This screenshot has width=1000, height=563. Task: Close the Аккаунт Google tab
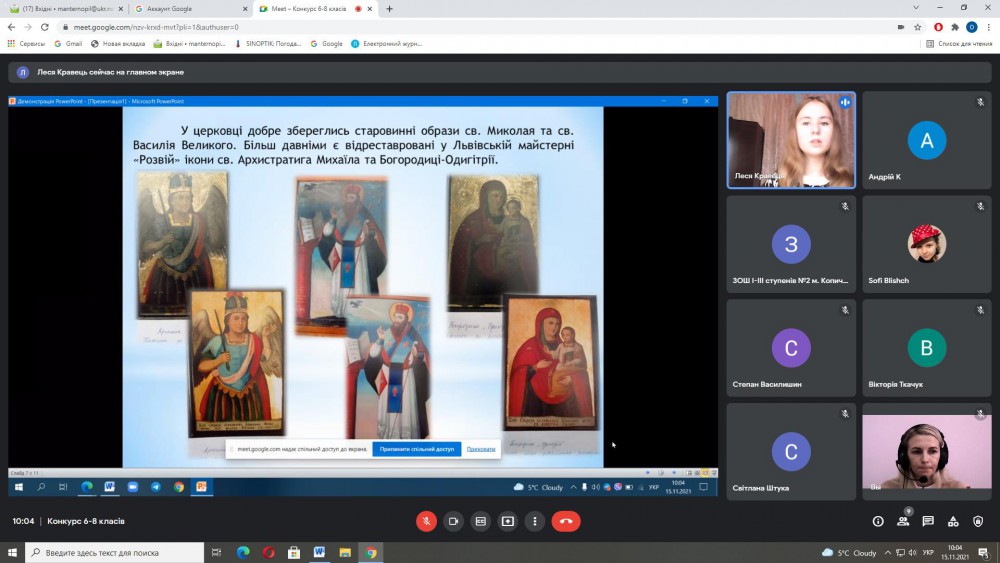pyautogui.click(x=245, y=9)
